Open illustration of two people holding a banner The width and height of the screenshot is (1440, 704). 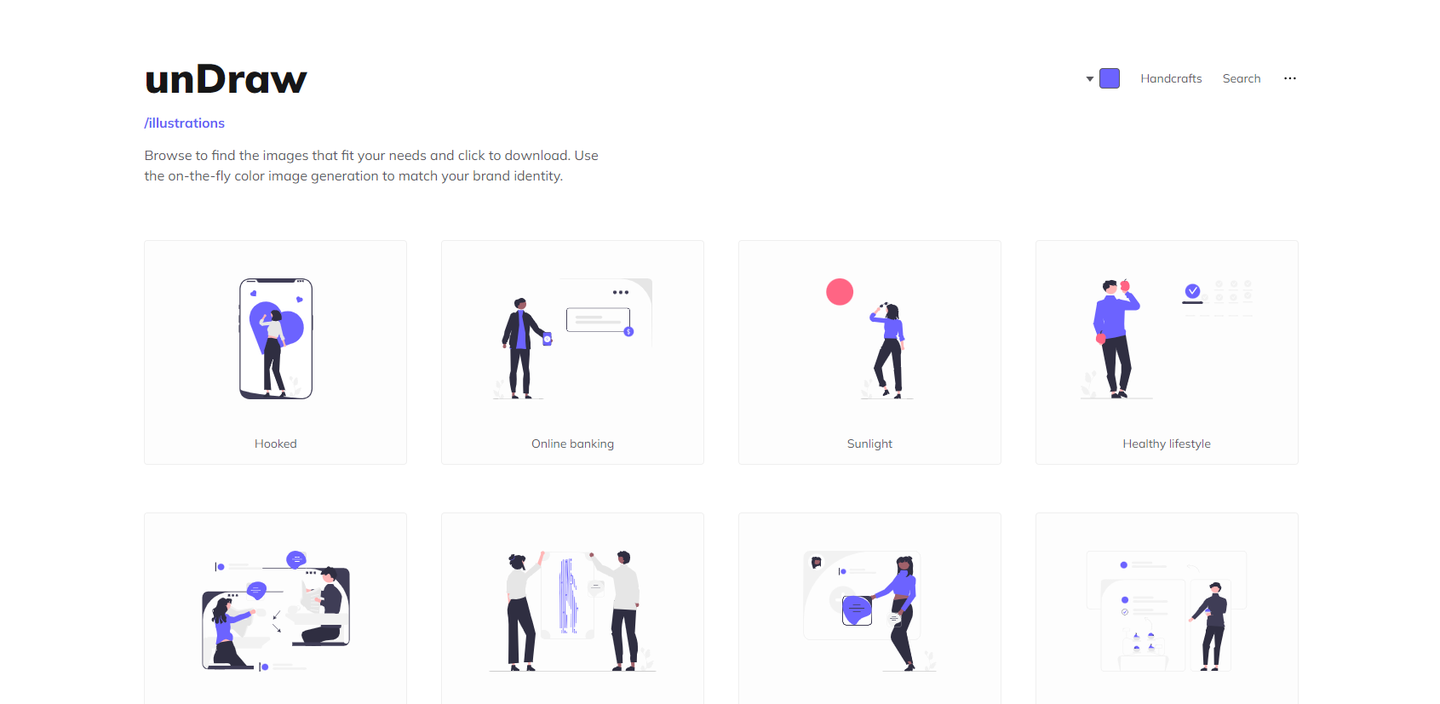point(572,608)
